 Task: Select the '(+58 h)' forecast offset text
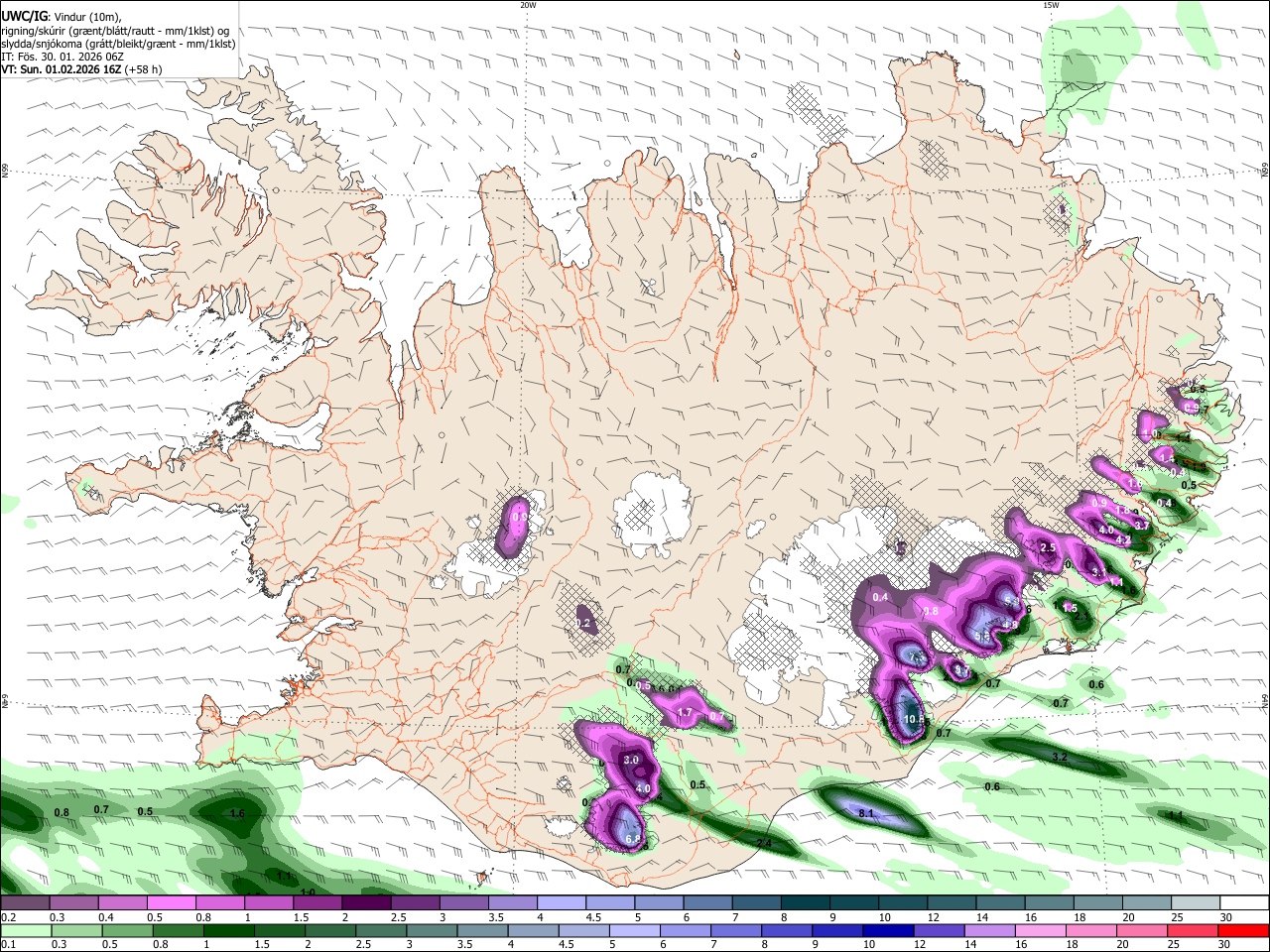tap(145, 69)
